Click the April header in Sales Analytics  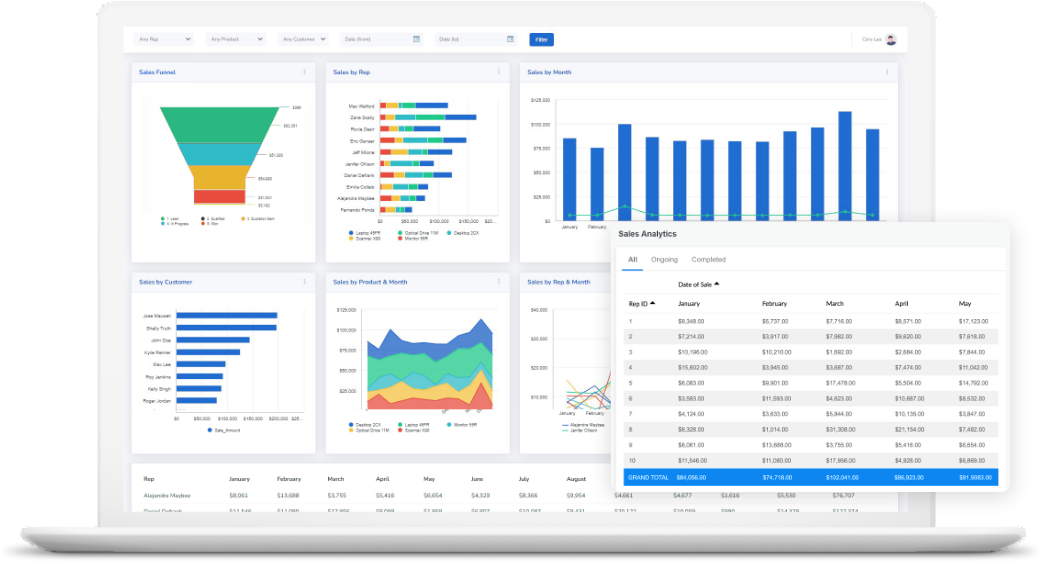coord(901,303)
